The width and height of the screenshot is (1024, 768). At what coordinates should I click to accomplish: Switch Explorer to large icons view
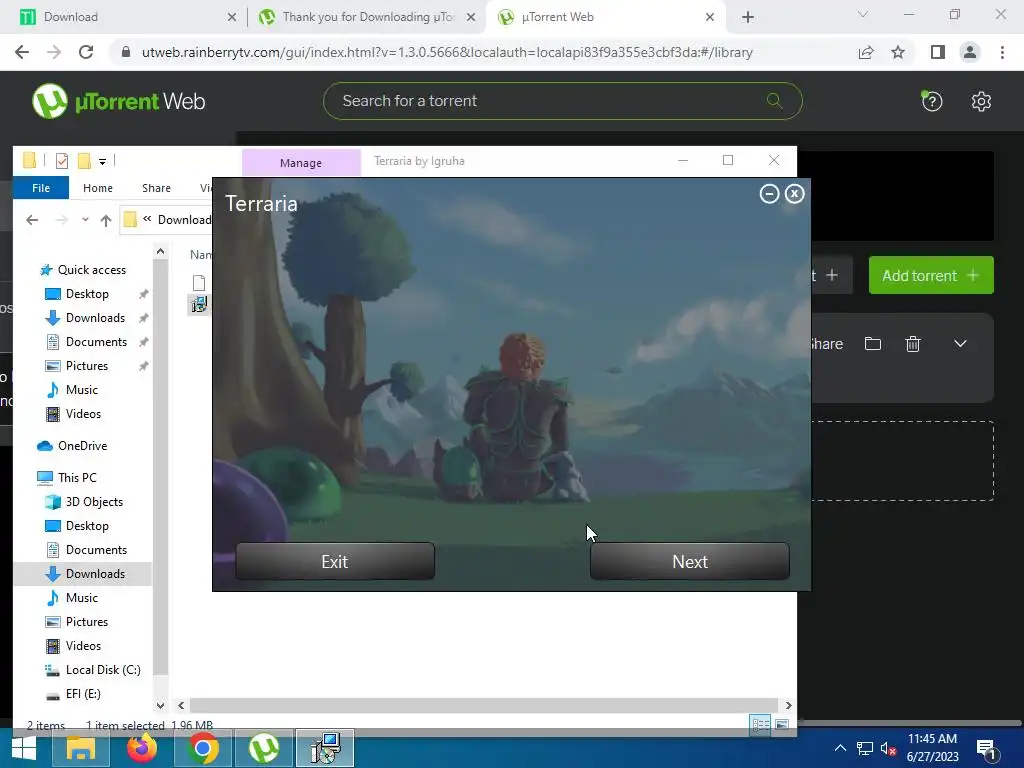click(782, 725)
